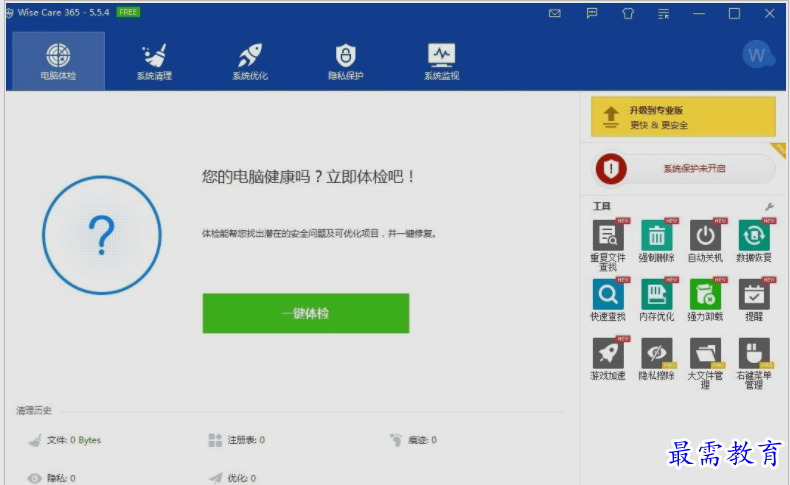Open the 强力卸载 program uninstaller tool

[705, 300]
